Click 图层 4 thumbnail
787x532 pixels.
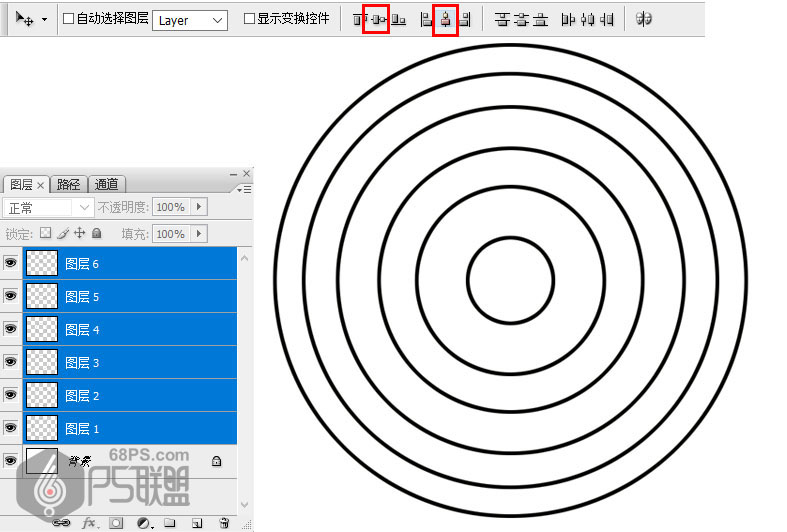(42, 329)
